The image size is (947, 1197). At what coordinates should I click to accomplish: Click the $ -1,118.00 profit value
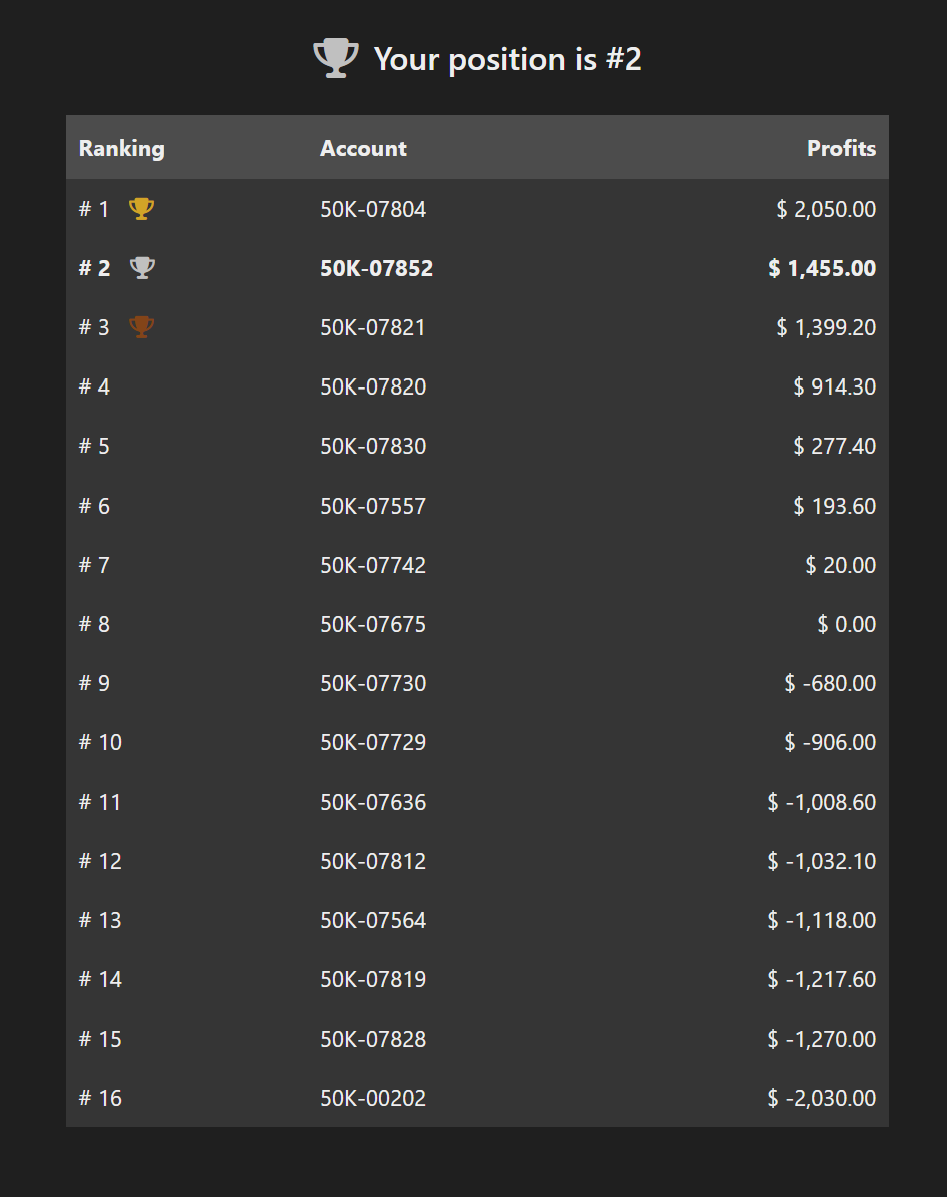coord(822,921)
